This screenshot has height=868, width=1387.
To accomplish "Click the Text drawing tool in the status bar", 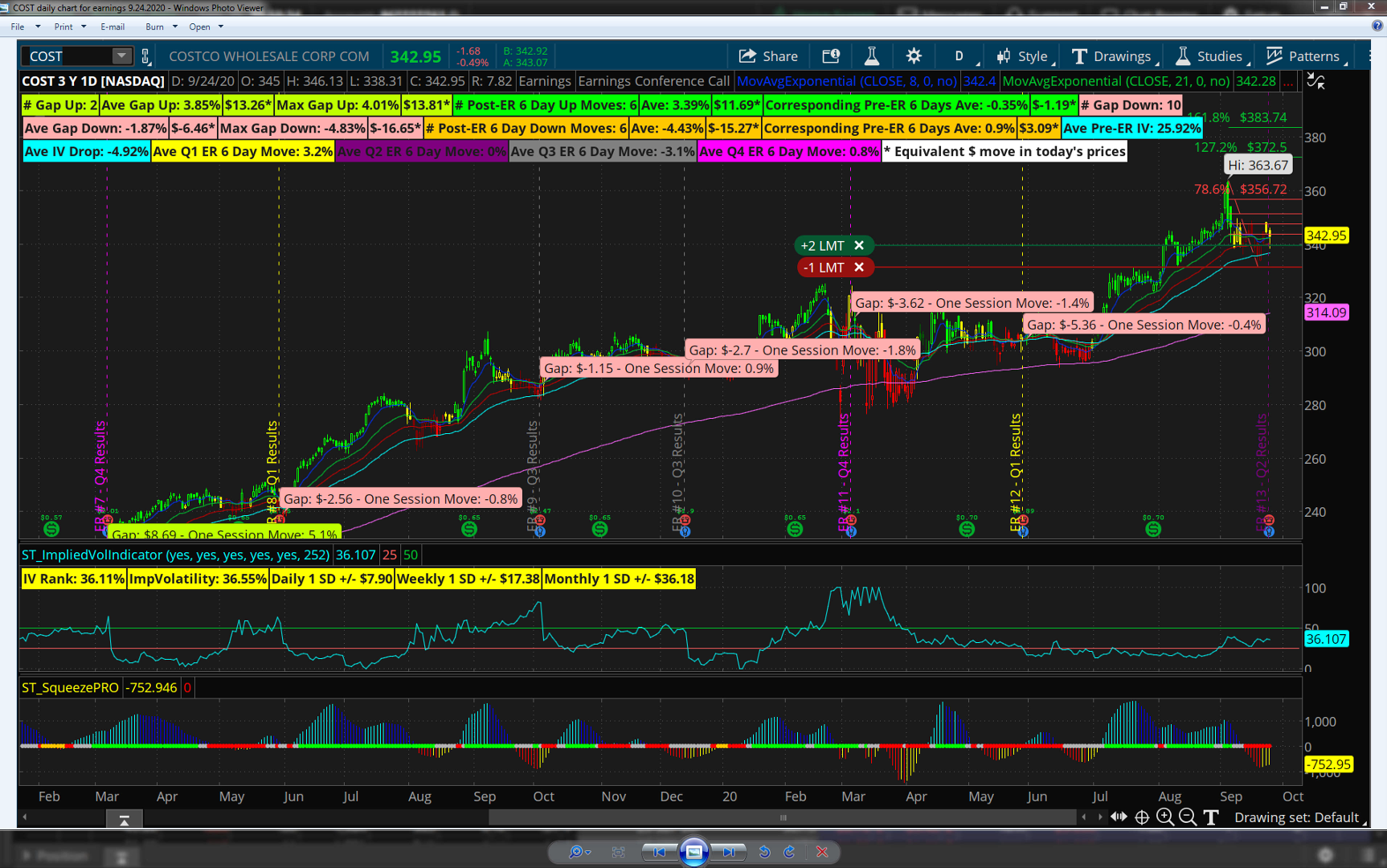I will 1210,817.
